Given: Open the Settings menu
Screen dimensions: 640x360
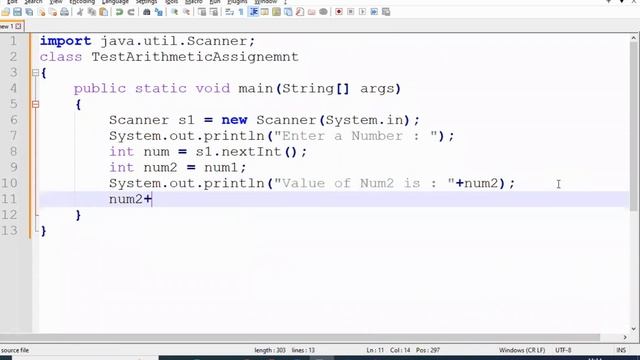Looking at the screenshot, I should (x=147, y=2).
